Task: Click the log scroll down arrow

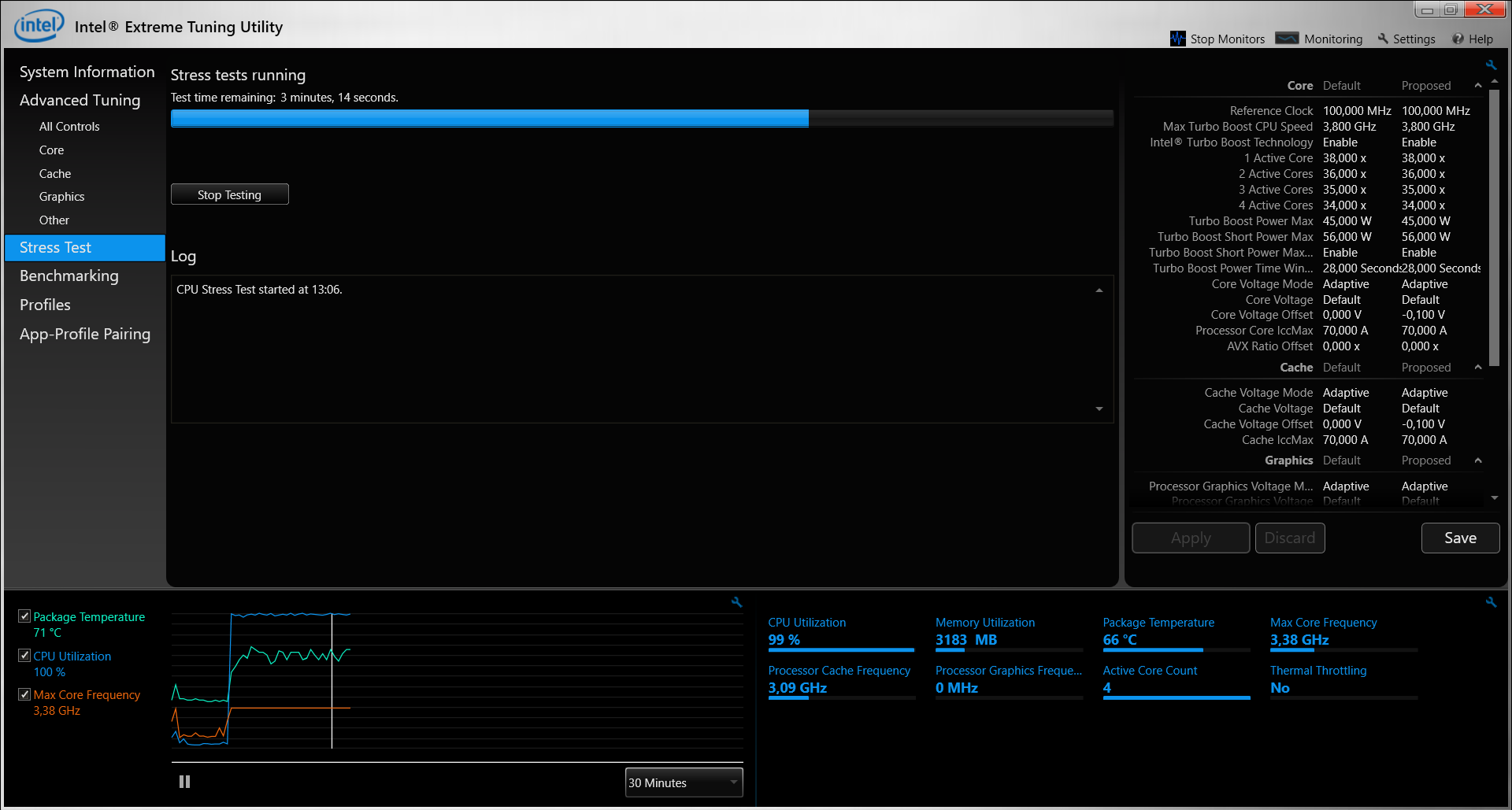Action: click(x=1099, y=409)
